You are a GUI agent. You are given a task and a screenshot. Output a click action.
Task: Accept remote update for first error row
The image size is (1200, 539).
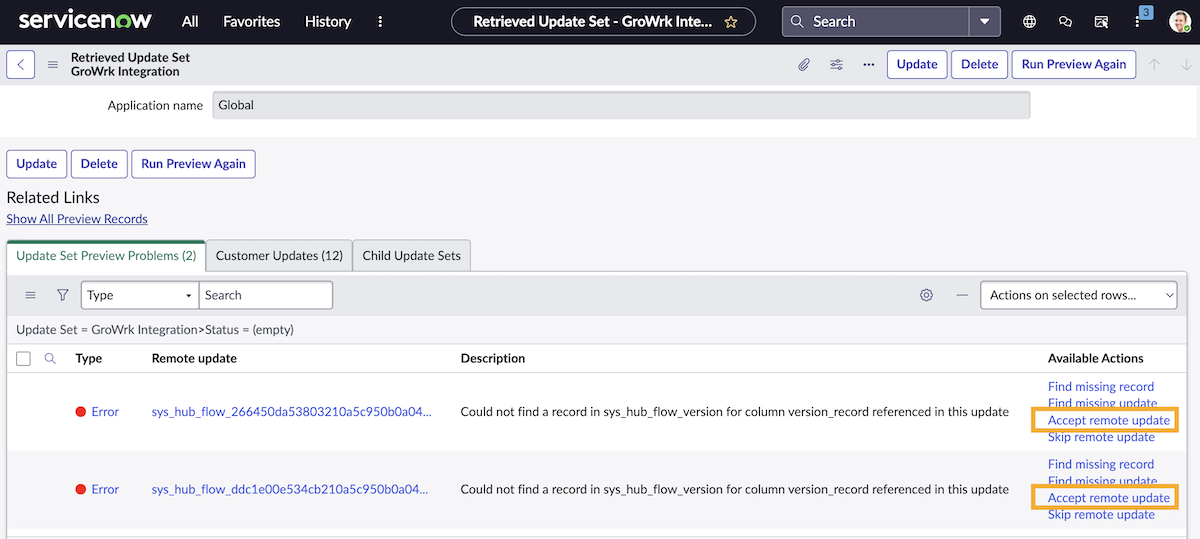pos(1108,420)
